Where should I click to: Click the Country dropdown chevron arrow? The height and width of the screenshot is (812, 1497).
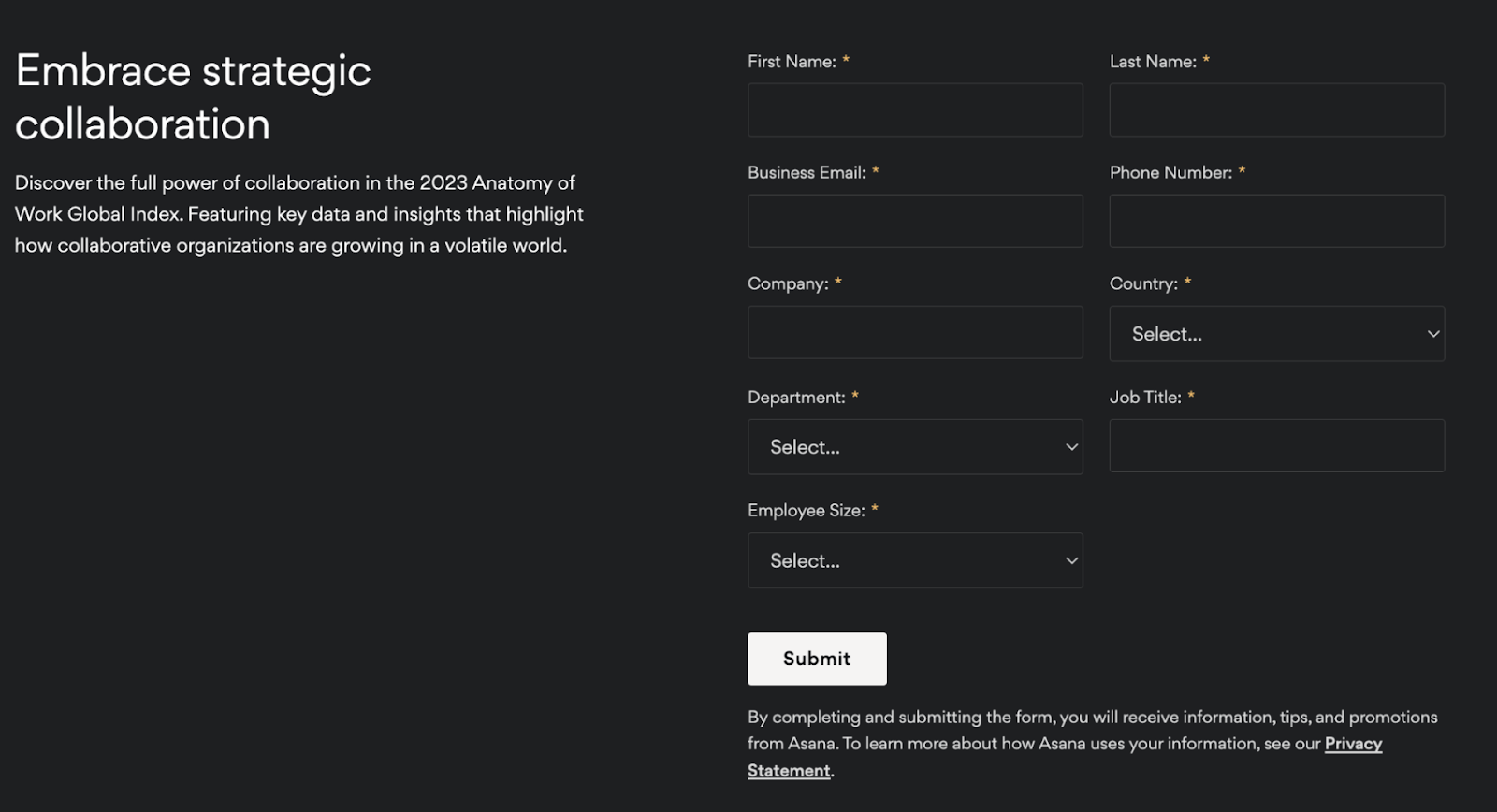pyautogui.click(x=1432, y=334)
